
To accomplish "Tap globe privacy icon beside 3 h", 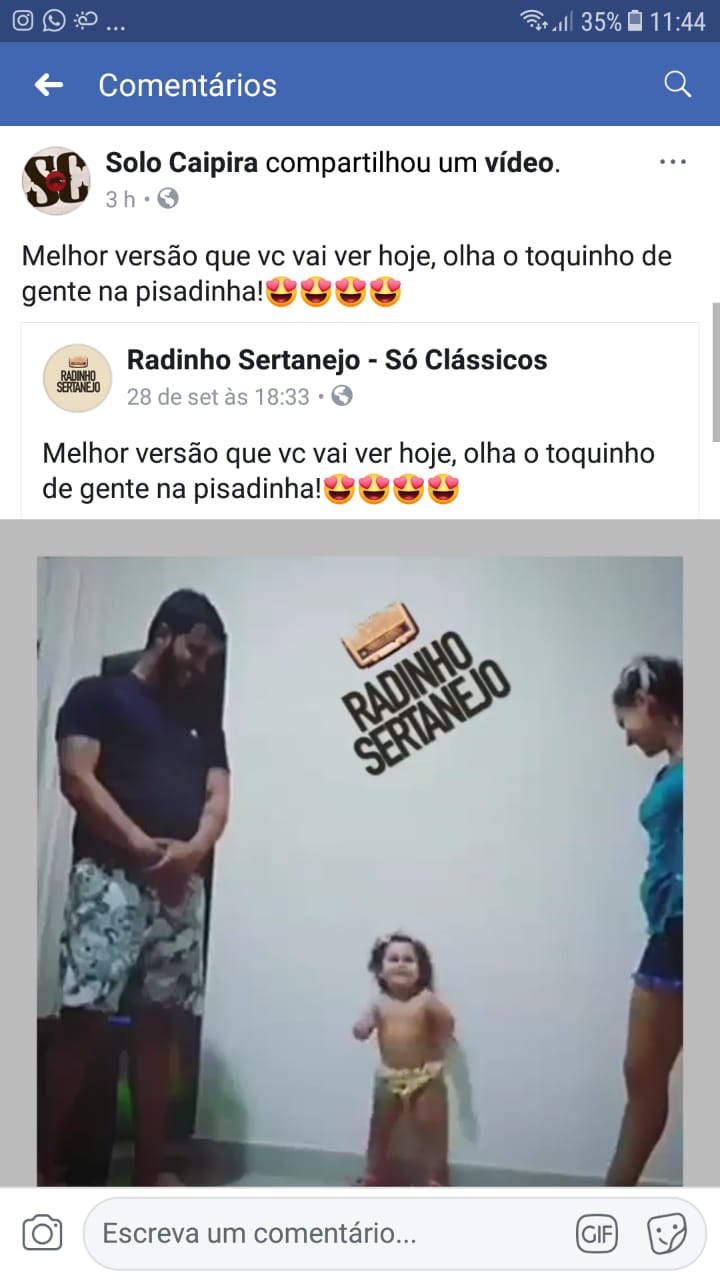I will [168, 199].
